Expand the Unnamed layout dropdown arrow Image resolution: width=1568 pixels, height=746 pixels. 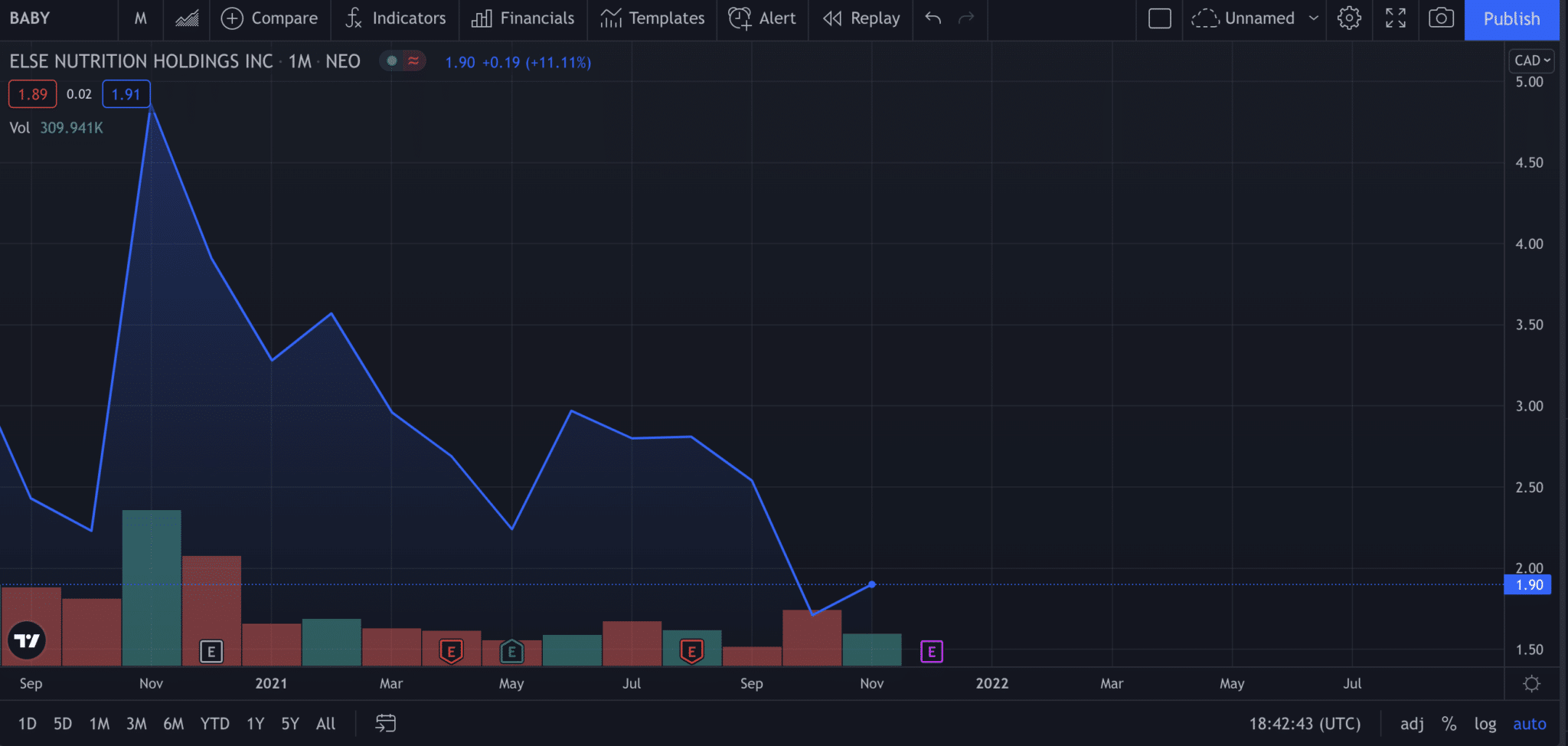click(1314, 18)
